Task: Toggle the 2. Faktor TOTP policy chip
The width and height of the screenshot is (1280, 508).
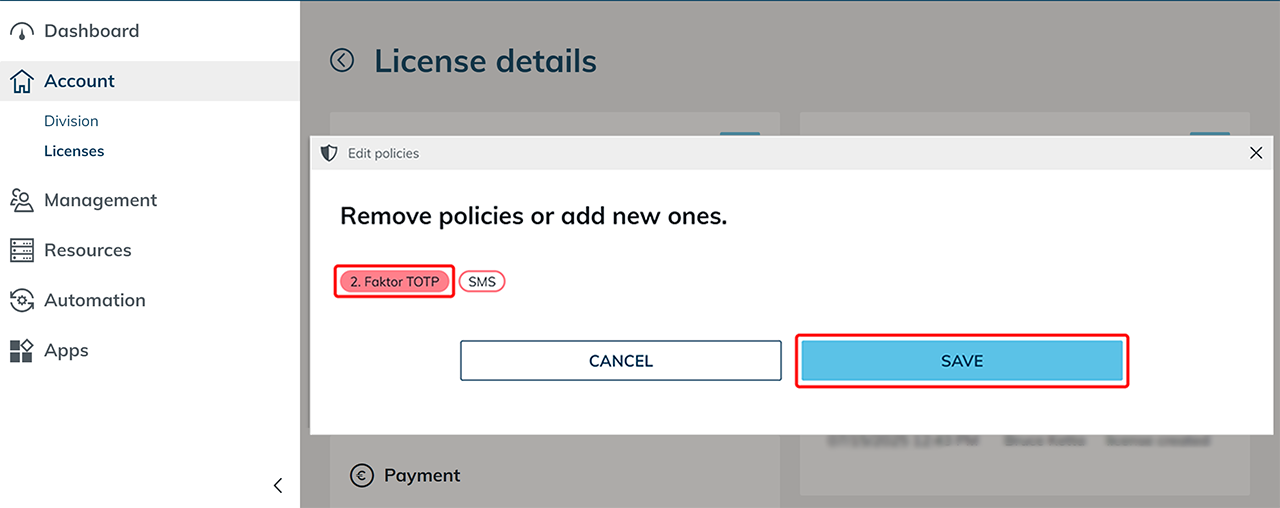Action: pos(394,282)
